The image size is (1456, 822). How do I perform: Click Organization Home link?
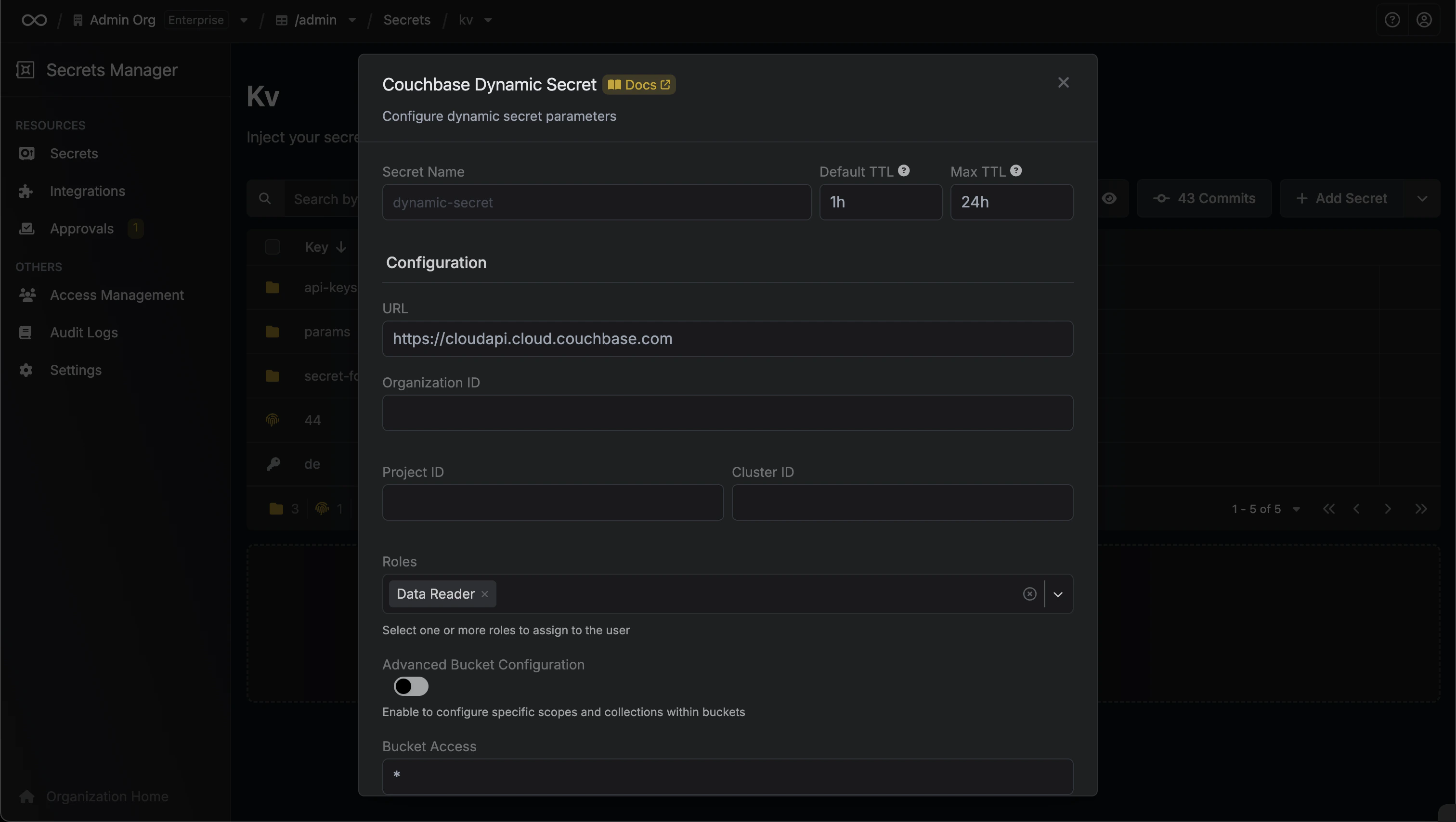click(x=107, y=796)
